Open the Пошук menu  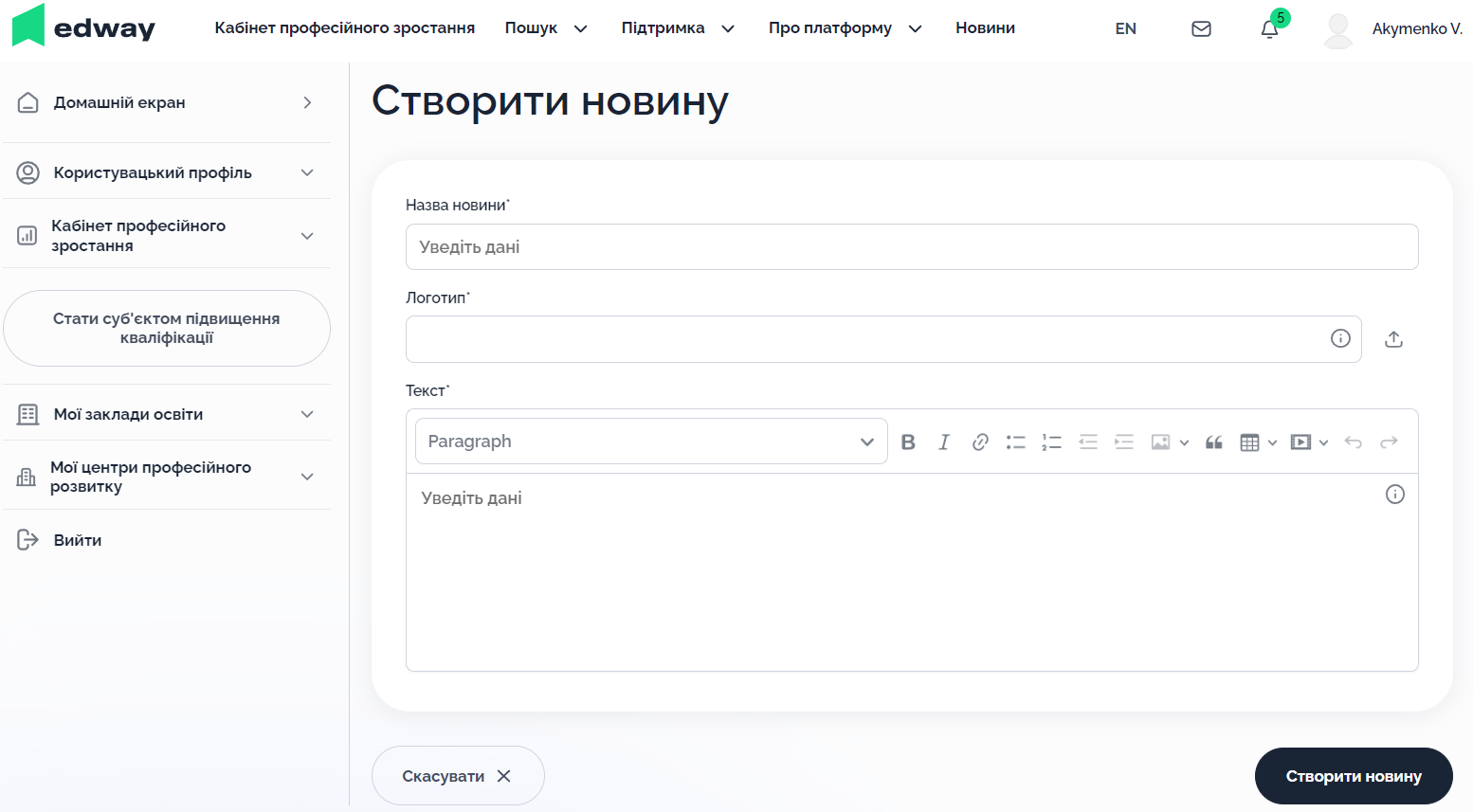(x=546, y=28)
